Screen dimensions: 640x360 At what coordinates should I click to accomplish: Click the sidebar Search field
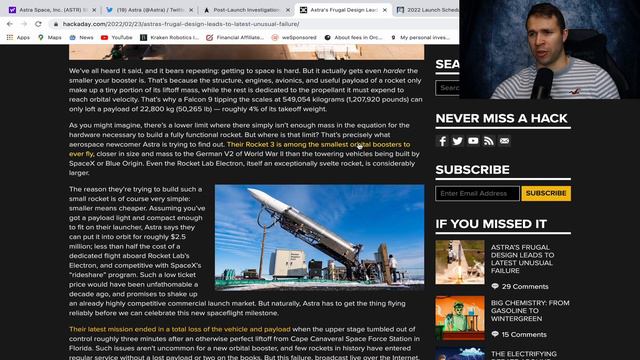tap(447, 88)
